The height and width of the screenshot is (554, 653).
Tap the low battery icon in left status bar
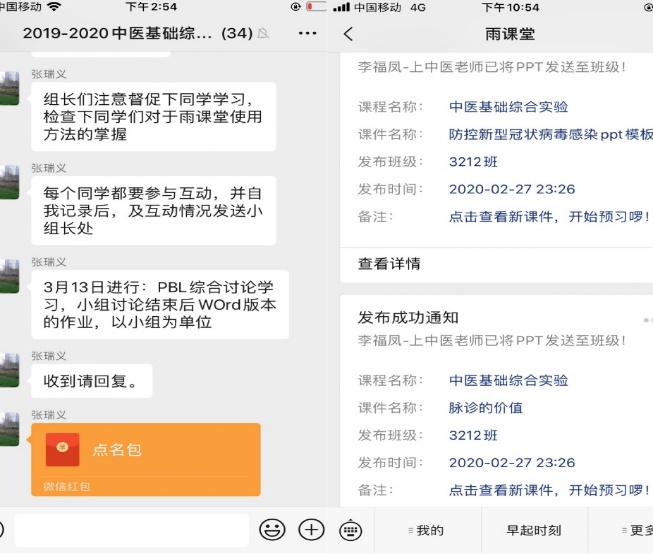[316, 6]
